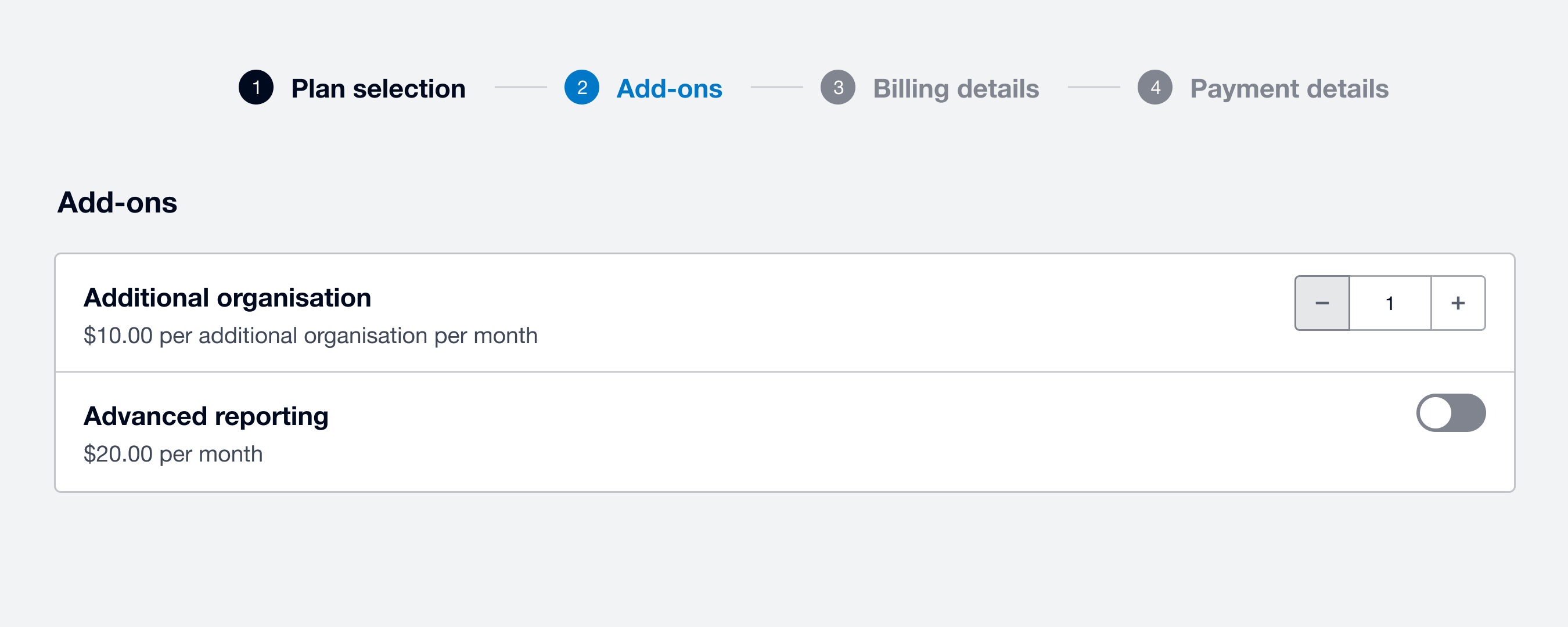Image resolution: width=1568 pixels, height=627 pixels.
Task: Click the step 4 numbered circle
Action: pyautogui.click(x=1154, y=88)
